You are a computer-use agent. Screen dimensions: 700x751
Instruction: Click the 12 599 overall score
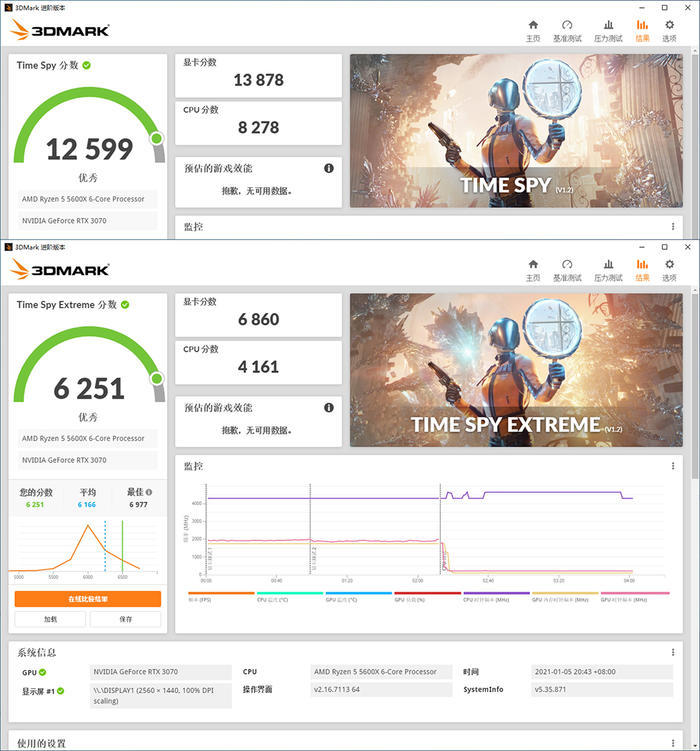[x=90, y=149]
